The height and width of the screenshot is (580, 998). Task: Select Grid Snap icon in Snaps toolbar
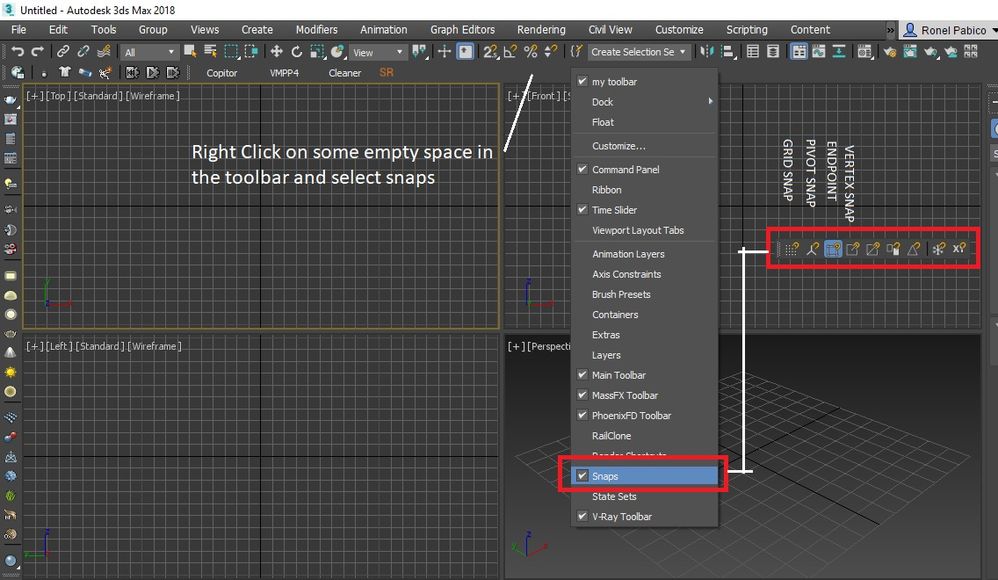pos(792,248)
